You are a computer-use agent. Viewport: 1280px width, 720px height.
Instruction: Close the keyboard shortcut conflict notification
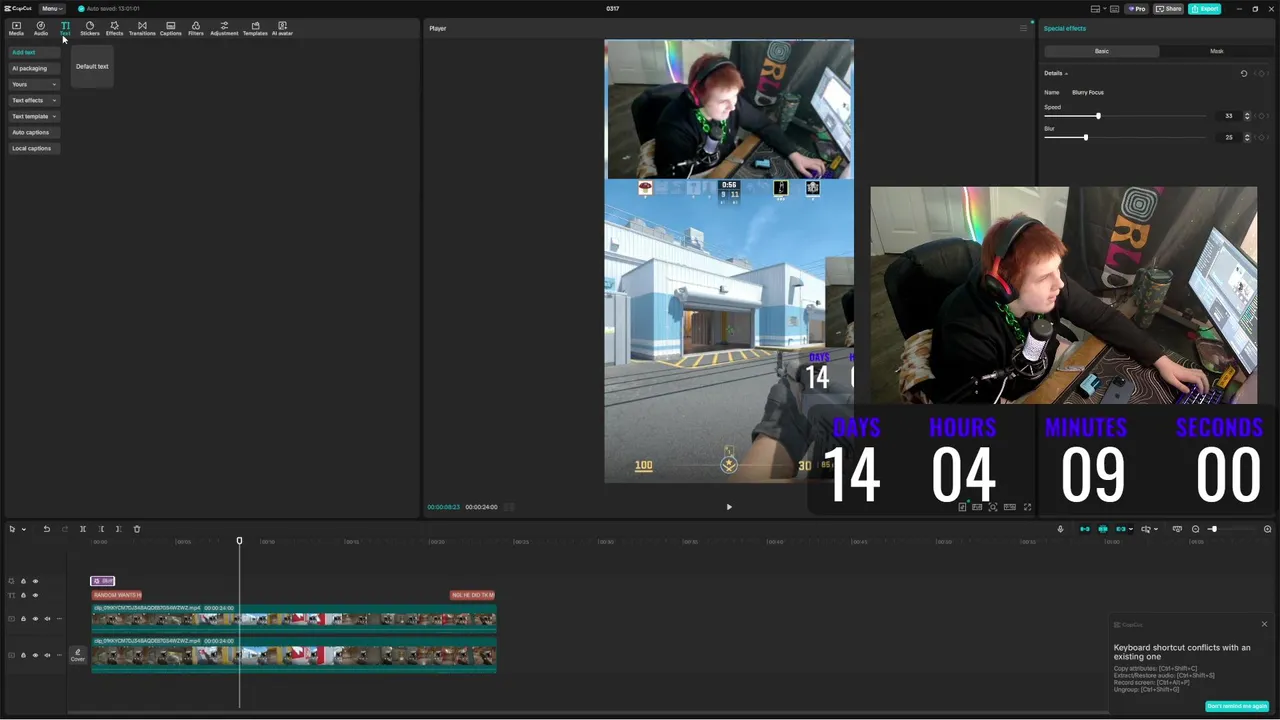tap(1264, 624)
